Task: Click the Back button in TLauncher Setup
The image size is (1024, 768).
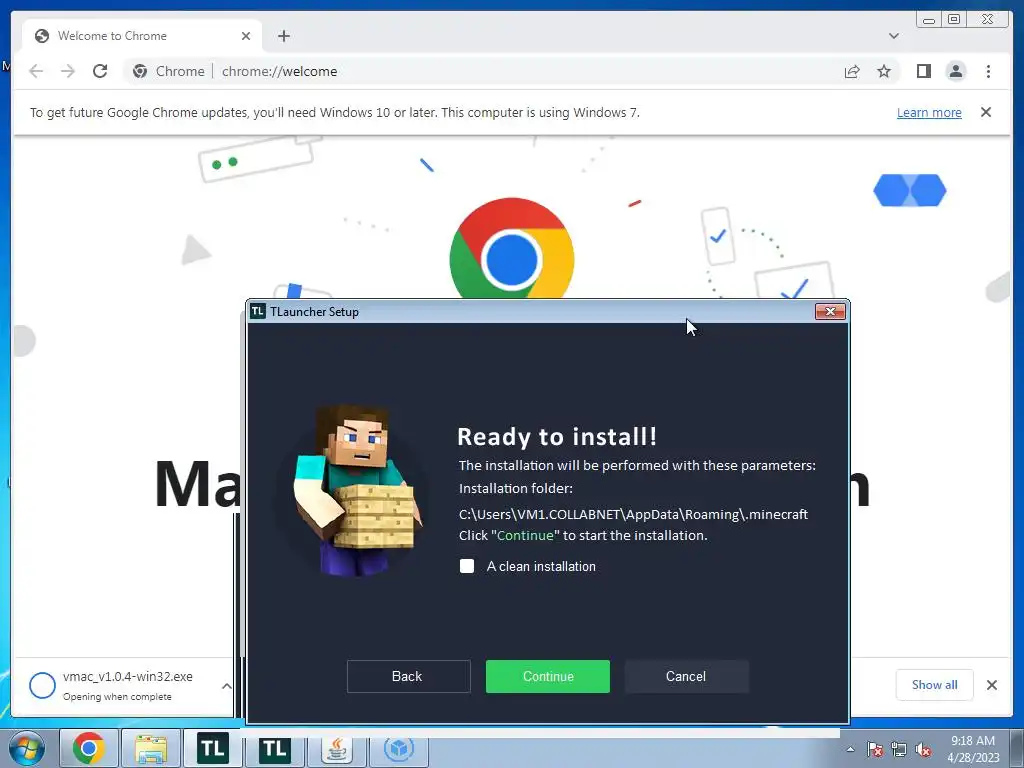Action: click(408, 676)
